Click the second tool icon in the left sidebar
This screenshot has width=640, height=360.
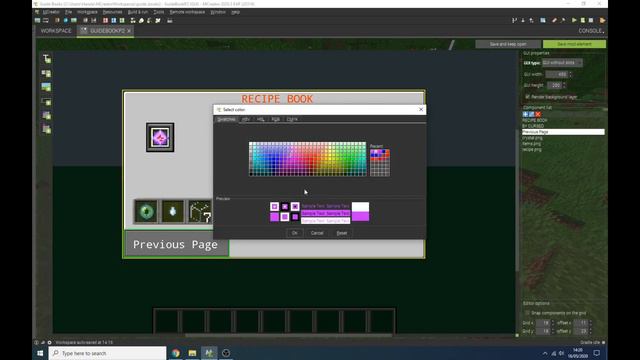pyautogui.click(x=47, y=73)
